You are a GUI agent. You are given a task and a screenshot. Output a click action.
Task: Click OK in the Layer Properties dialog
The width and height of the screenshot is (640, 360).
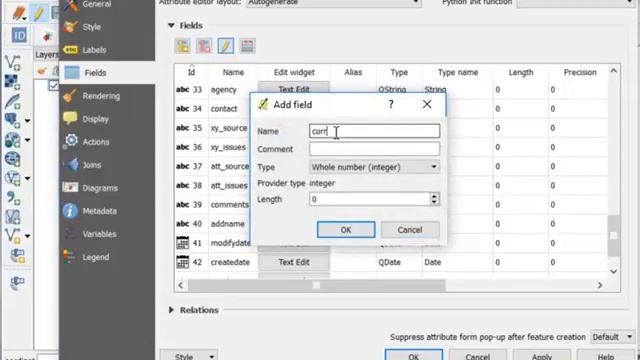[x=413, y=355]
